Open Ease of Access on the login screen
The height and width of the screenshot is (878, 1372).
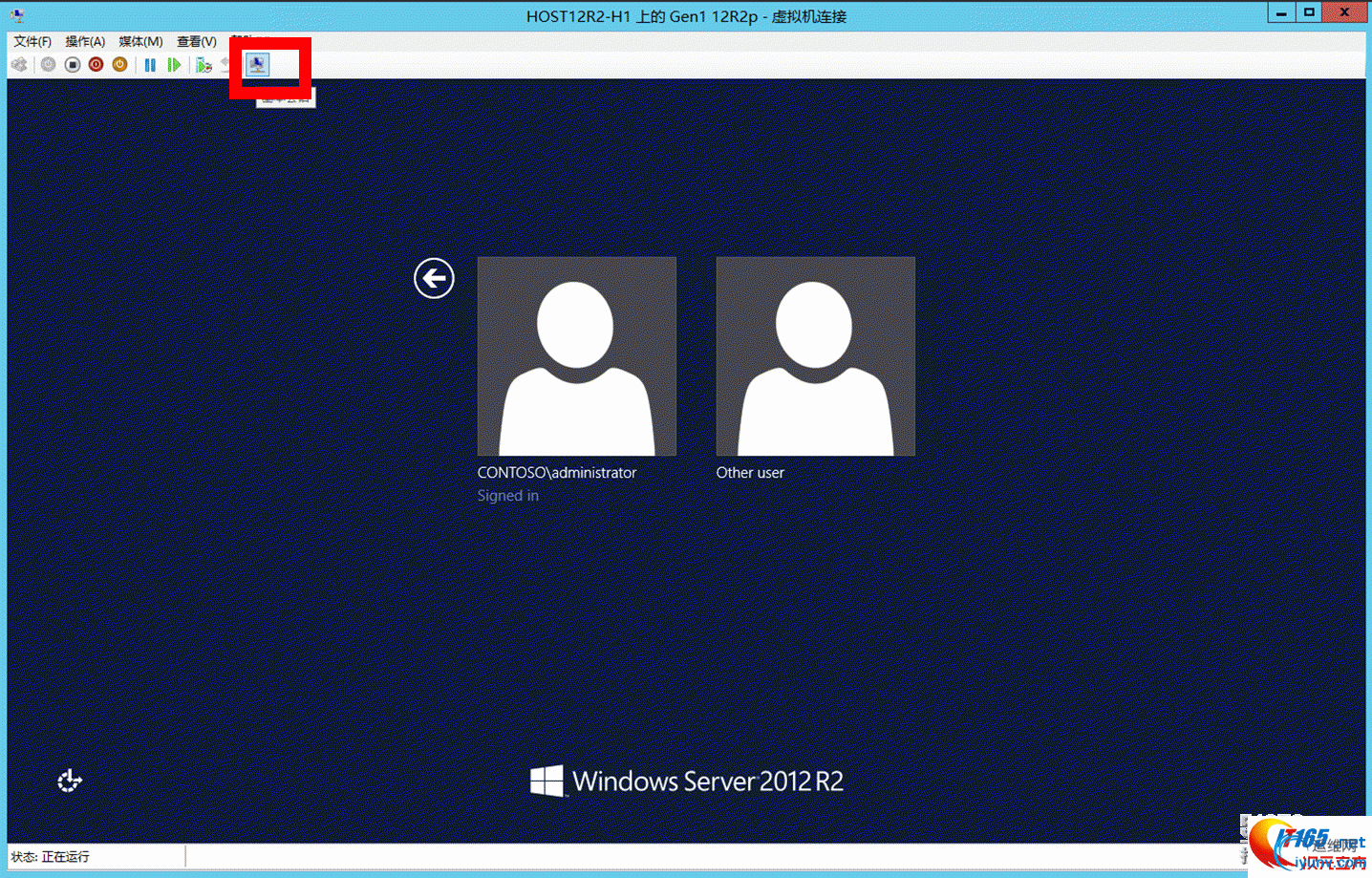[70, 782]
